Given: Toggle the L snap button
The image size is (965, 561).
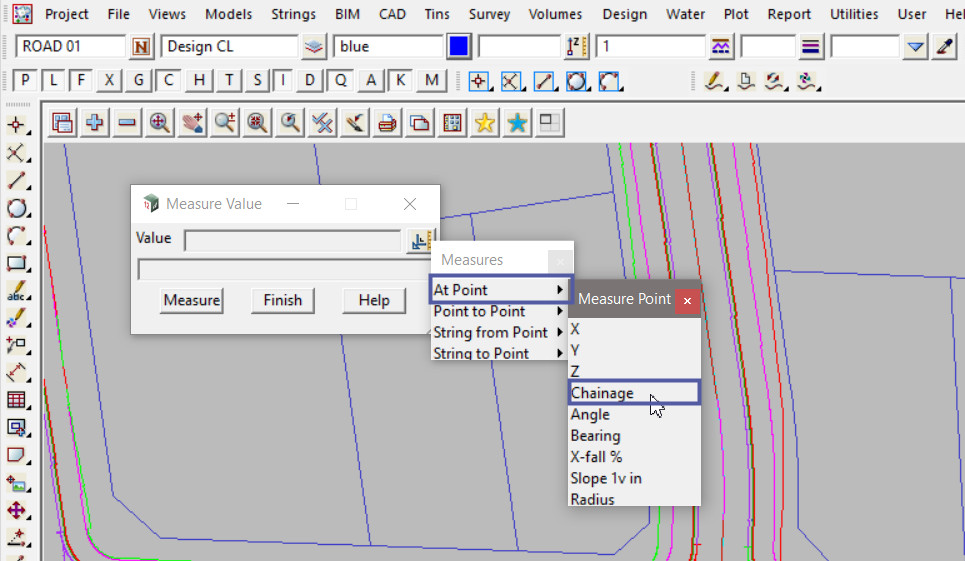Looking at the screenshot, I should tap(54, 80).
